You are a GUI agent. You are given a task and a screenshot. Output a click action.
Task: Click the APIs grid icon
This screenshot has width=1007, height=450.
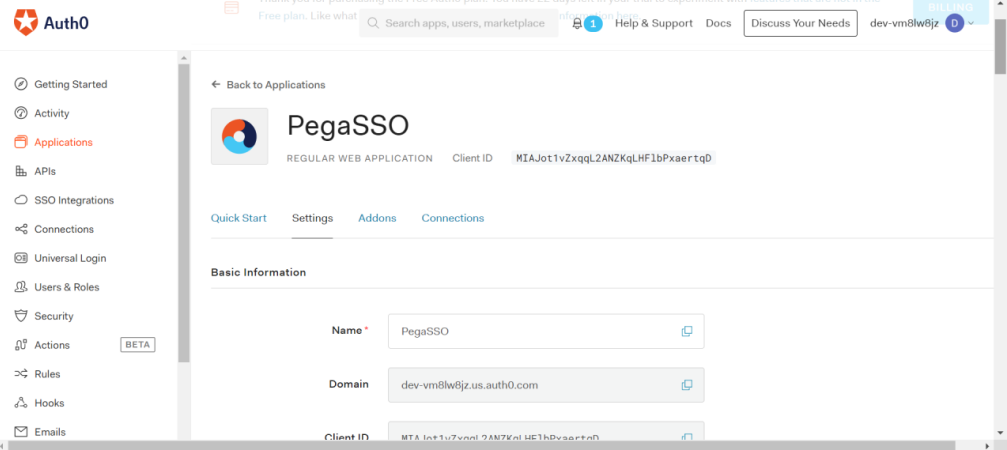coord(21,171)
